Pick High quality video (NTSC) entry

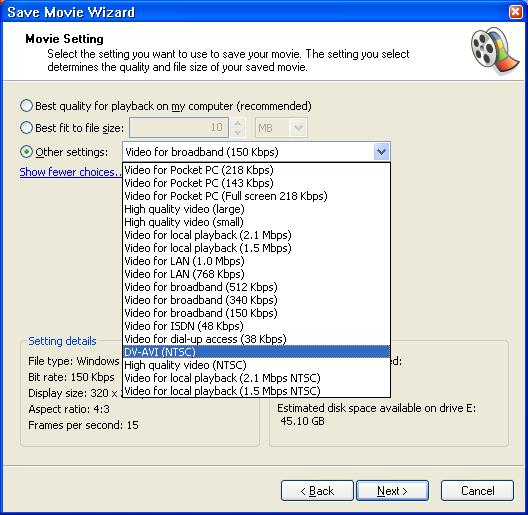pos(256,365)
